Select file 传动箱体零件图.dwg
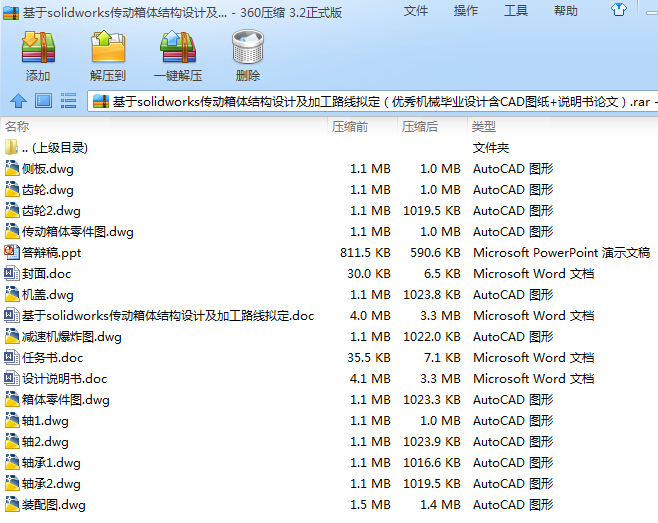 [x=78, y=232]
